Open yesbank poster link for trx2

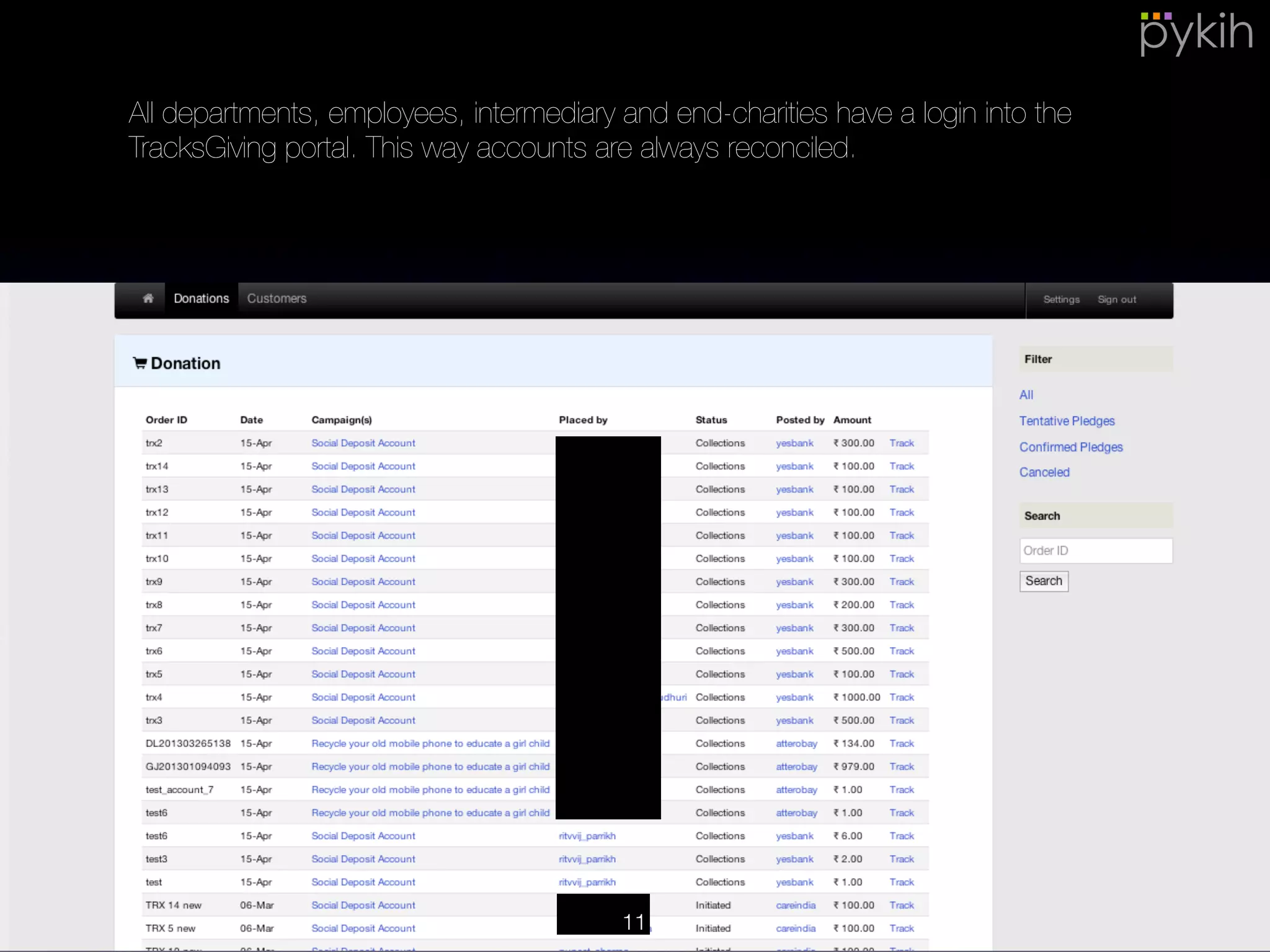tap(794, 443)
